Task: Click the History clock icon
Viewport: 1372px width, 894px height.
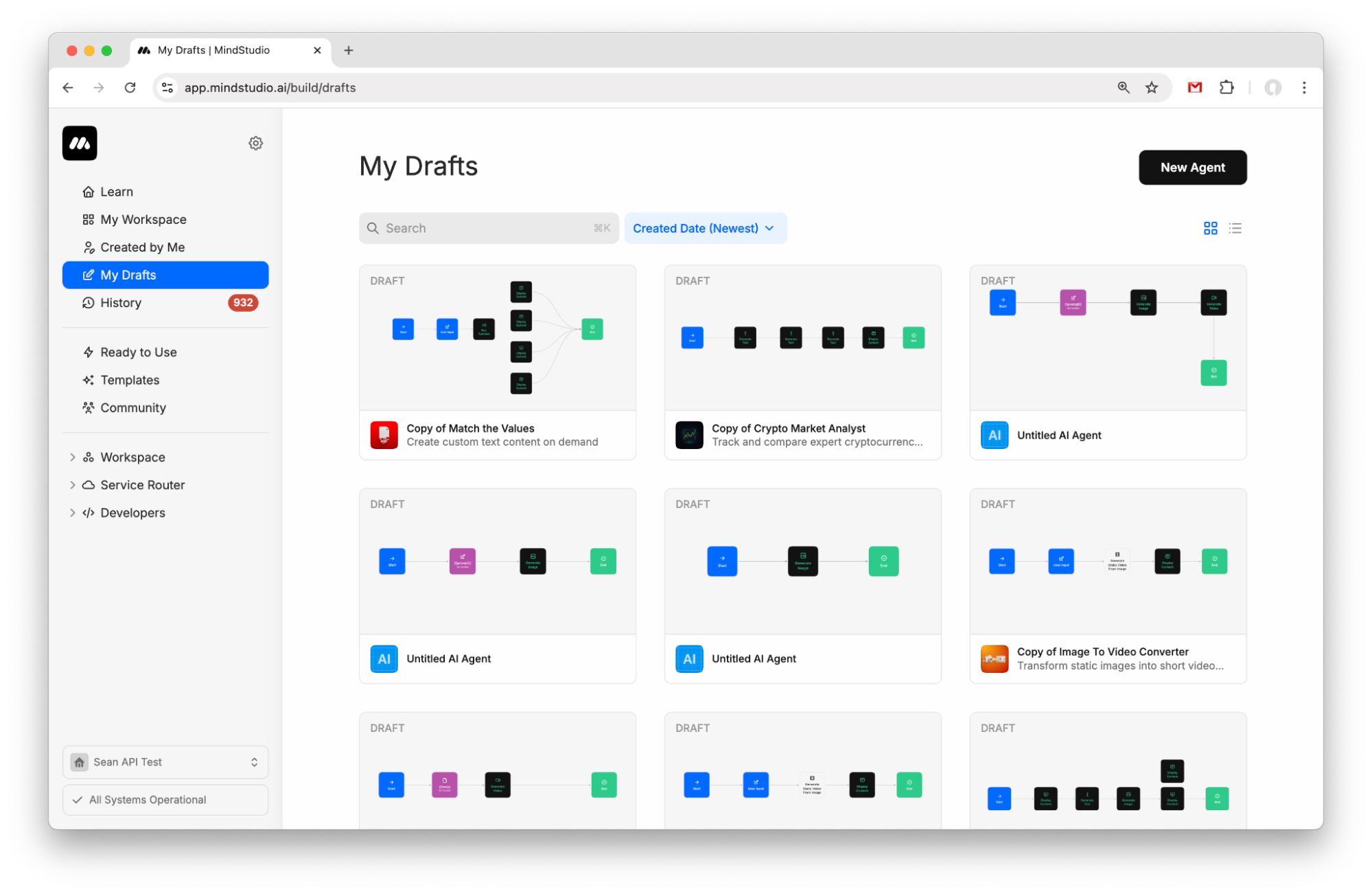Action: point(89,303)
